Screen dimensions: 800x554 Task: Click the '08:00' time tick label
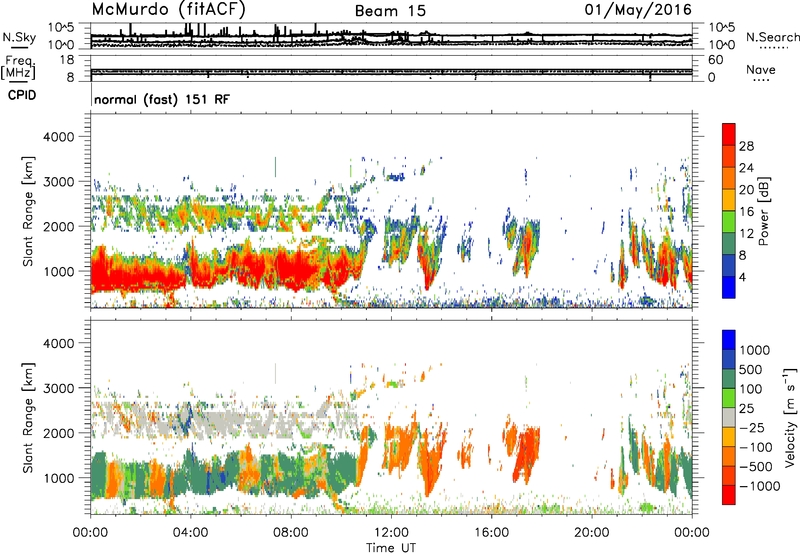coord(291,533)
